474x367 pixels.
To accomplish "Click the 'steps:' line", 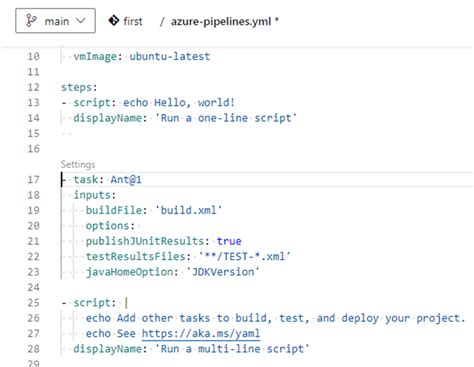I will click(x=79, y=87).
